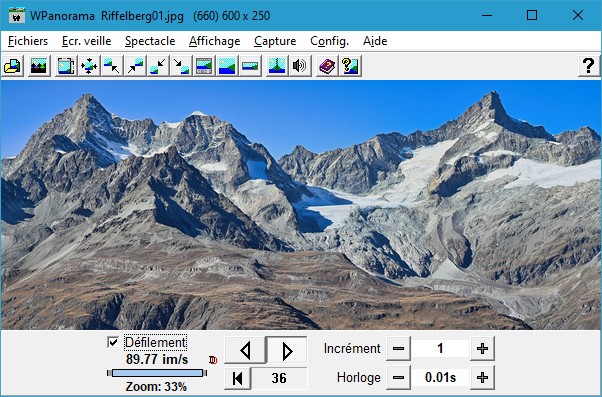
Task: Minimize the WPanorama window
Action: point(487,15)
